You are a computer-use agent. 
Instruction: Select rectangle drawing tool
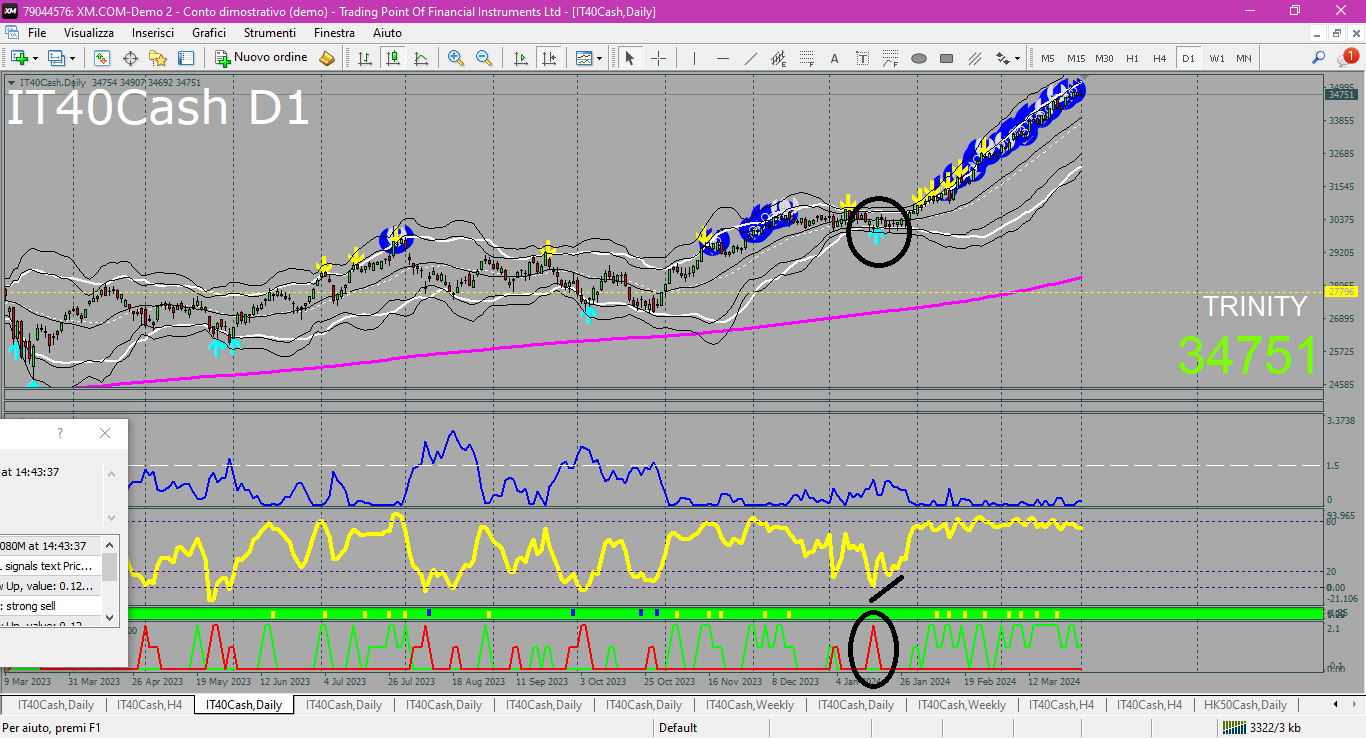pos(947,58)
